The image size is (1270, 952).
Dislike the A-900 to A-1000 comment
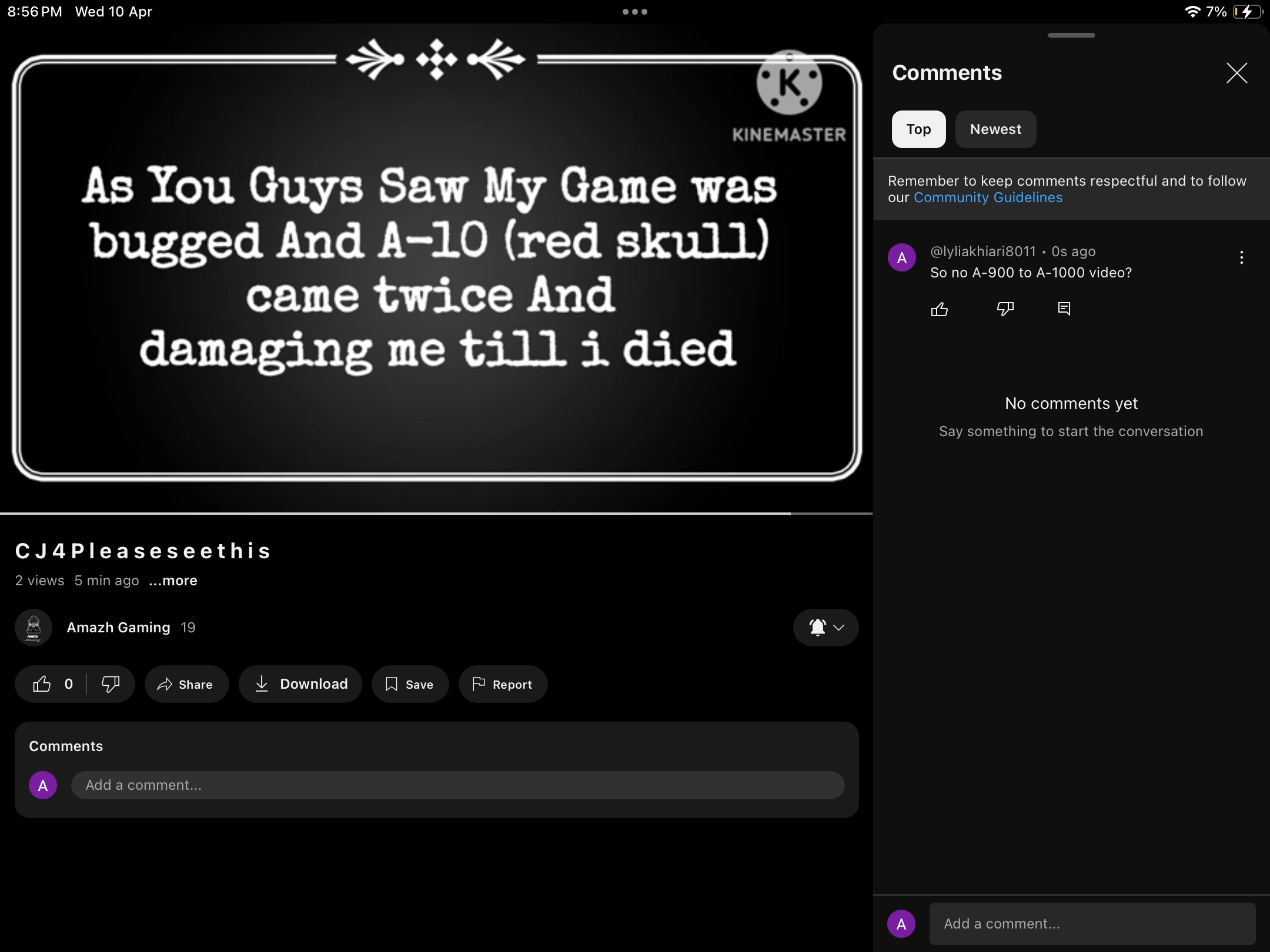(x=1005, y=309)
